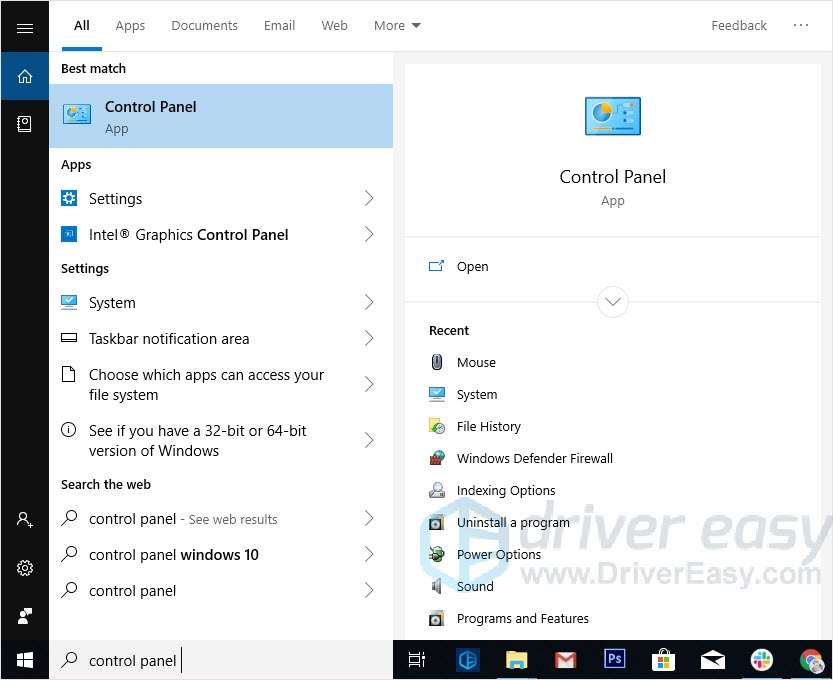Open Slack from the taskbar
This screenshot has height=680, width=833.
(761, 660)
